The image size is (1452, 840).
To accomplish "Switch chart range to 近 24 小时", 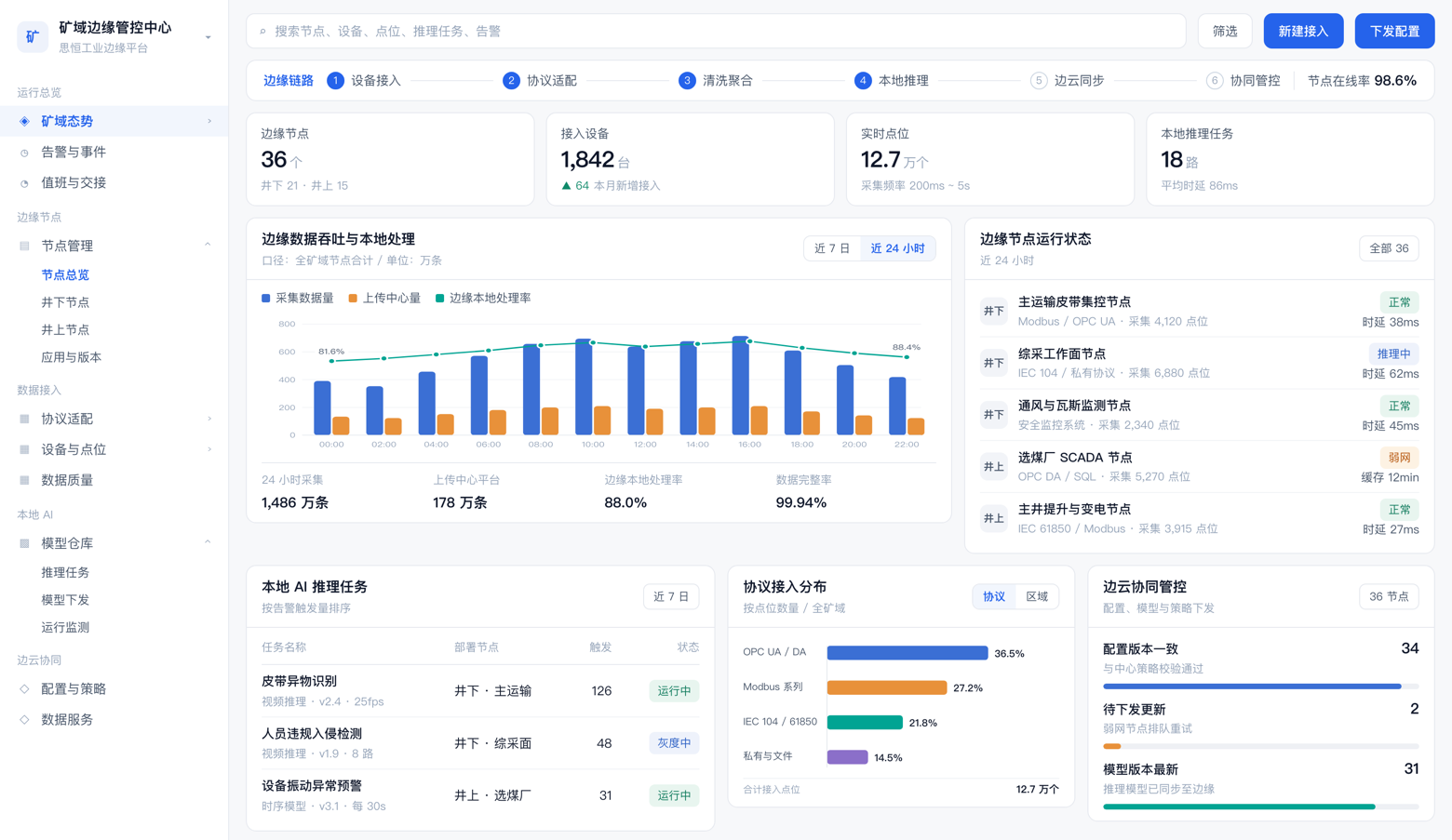I will coord(897,248).
